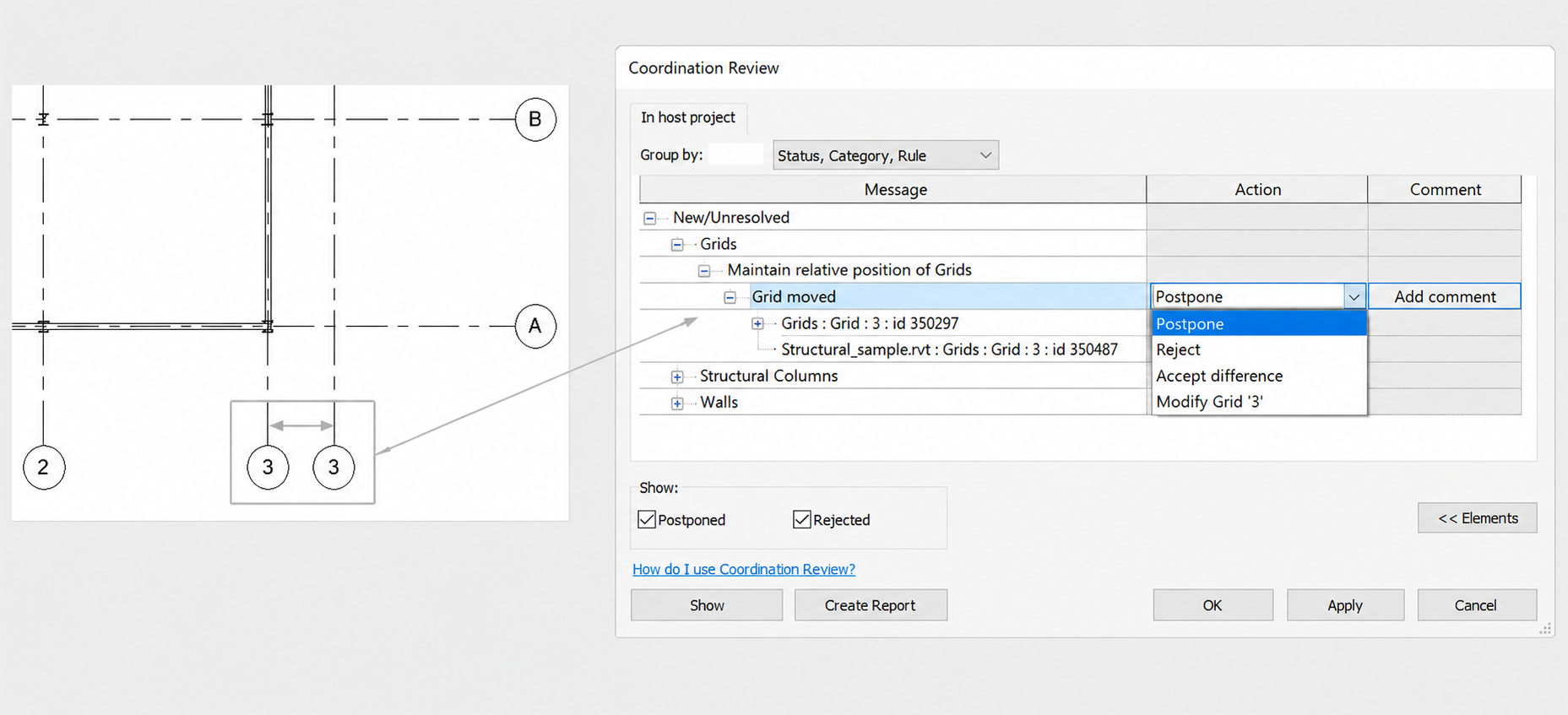This screenshot has height=715, width=1568.
Task: Select the Action column header
Action: tap(1257, 189)
